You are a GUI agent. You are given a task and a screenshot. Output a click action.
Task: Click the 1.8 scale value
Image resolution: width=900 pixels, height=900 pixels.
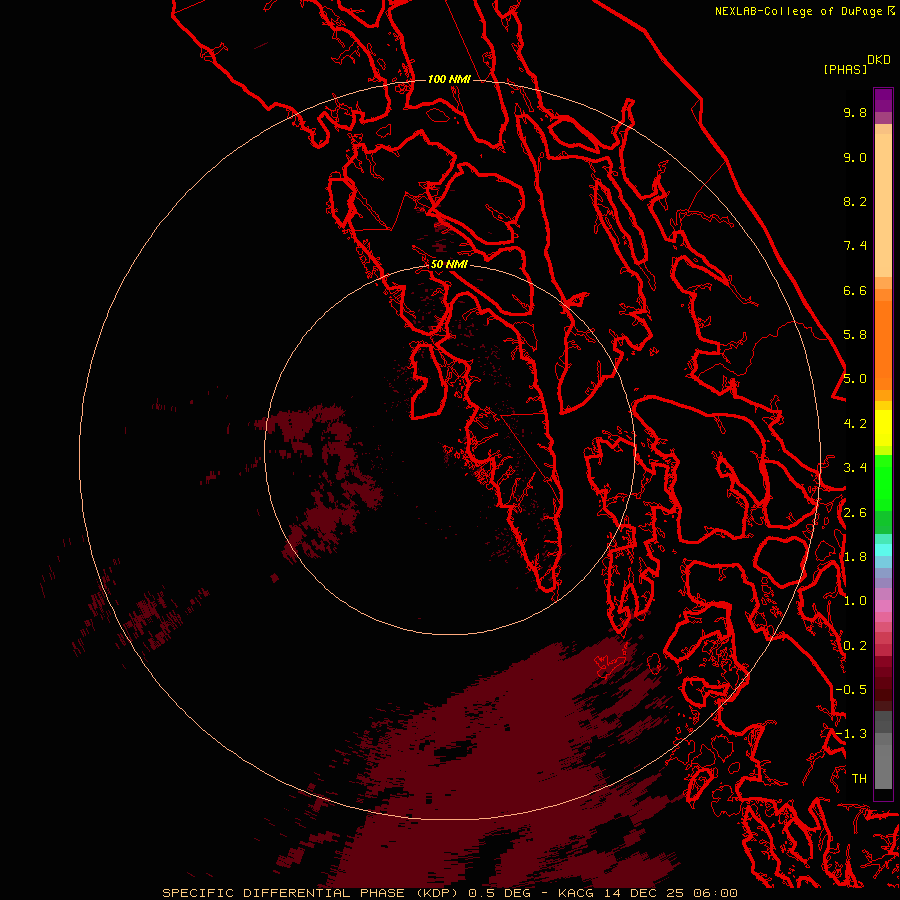[855, 557]
